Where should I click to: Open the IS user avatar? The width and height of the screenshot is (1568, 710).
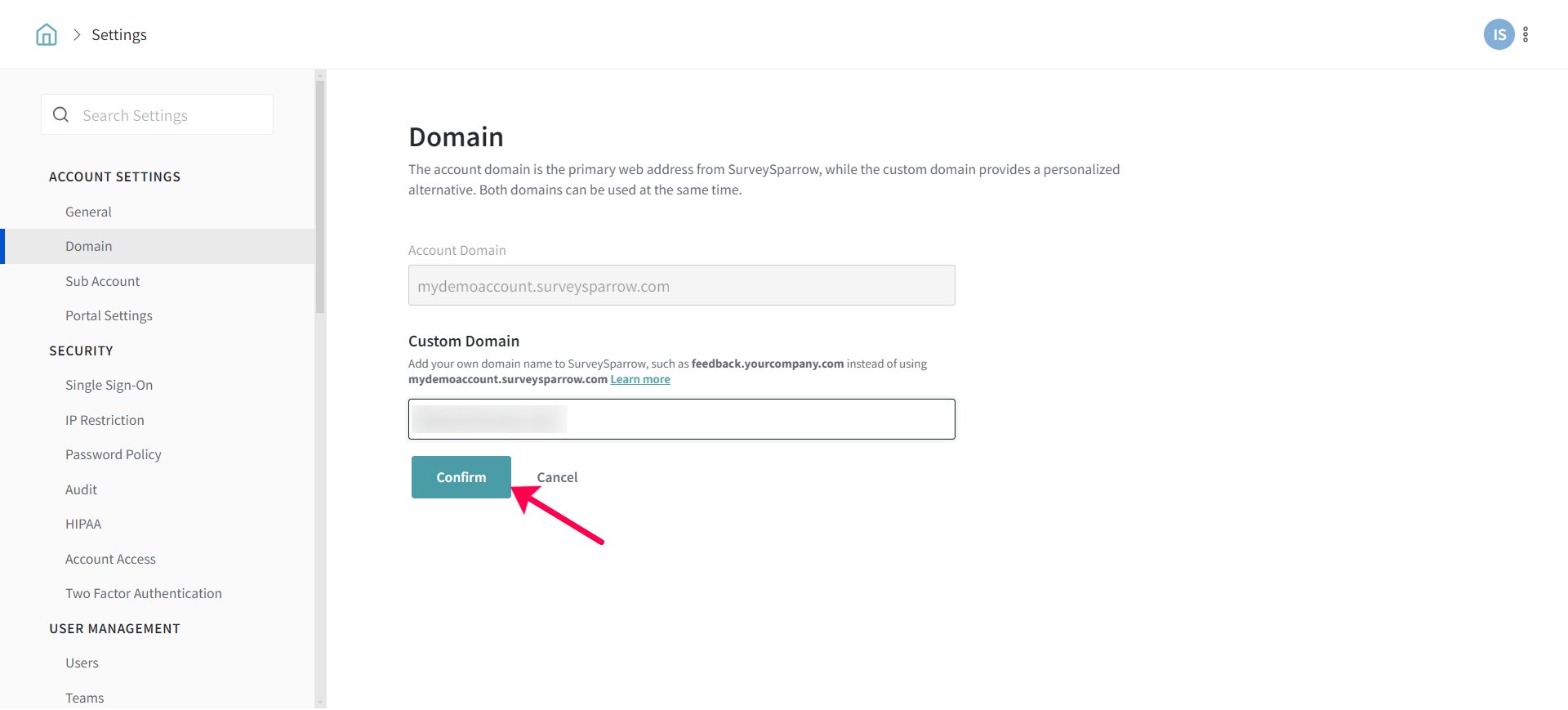[x=1499, y=34]
